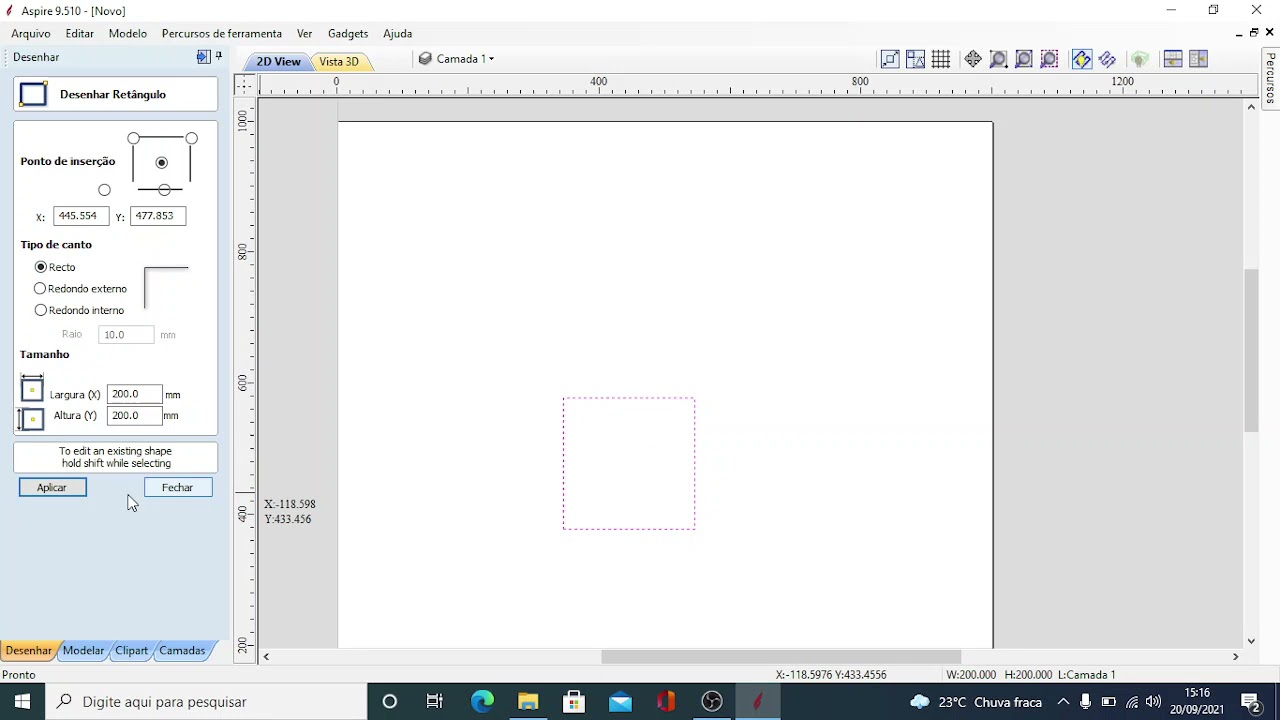Click the Largura (X) field 200.0
Image resolution: width=1280 pixels, height=720 pixels.
[134, 394]
